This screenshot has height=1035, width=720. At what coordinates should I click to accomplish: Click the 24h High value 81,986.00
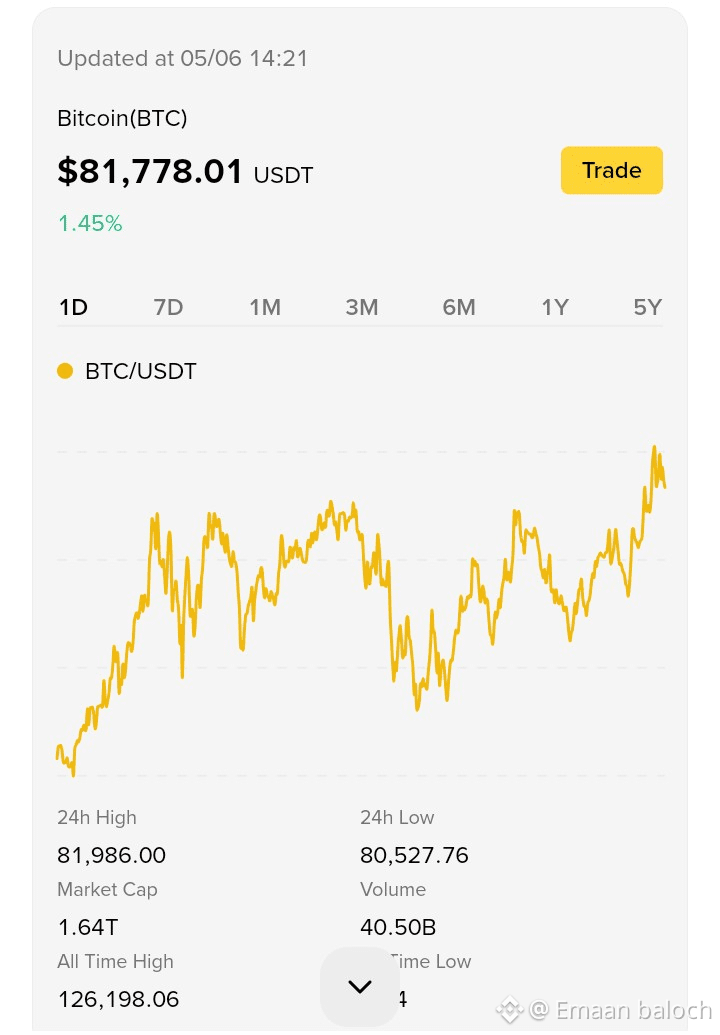click(x=112, y=855)
